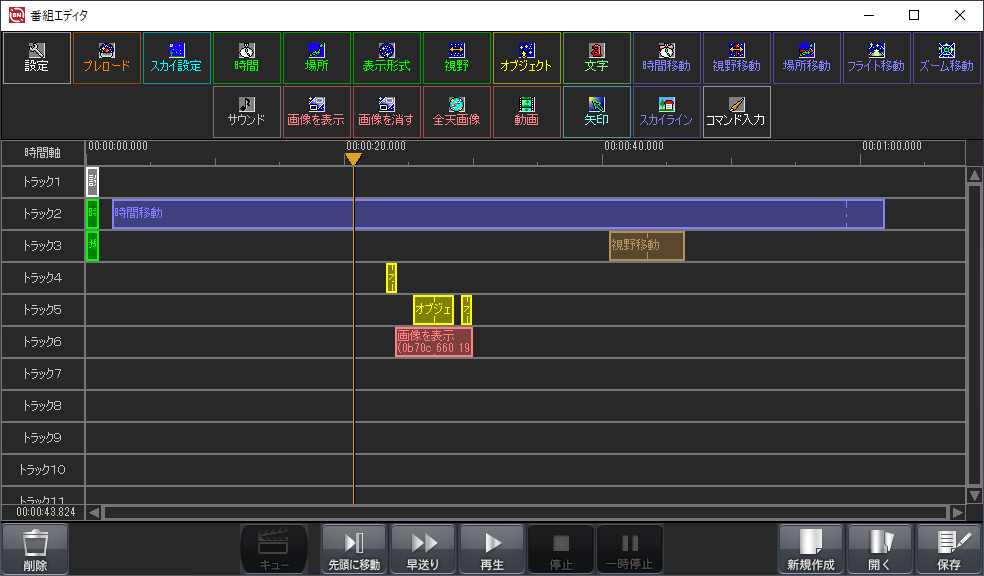Select the 視野移動 clip on Track 3

click(x=647, y=246)
